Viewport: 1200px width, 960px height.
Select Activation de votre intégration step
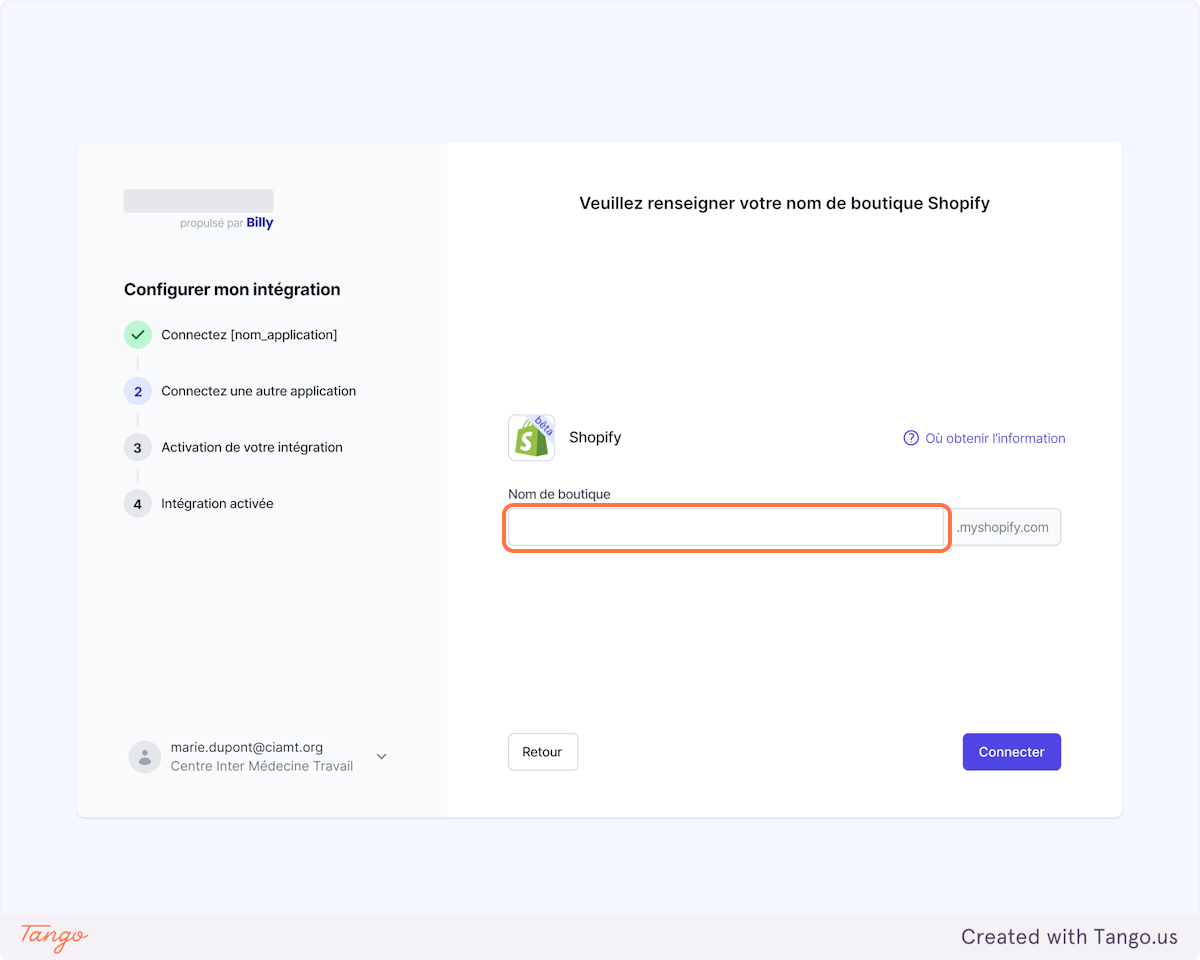click(252, 447)
